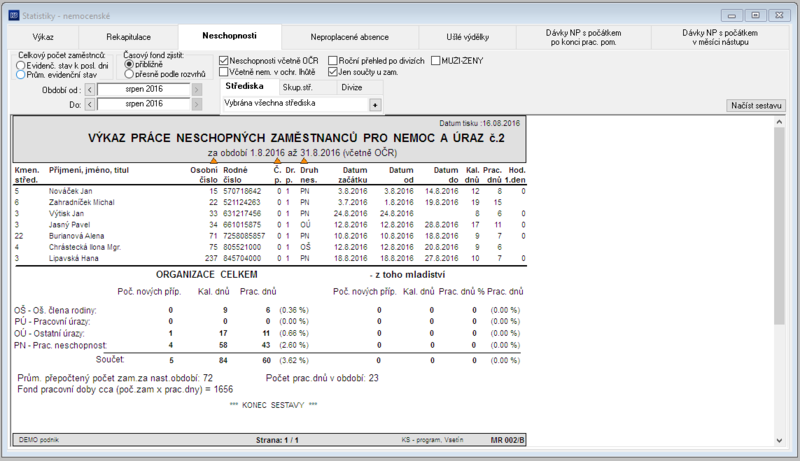800x461 pixels.
Task: Choose přibližně time fund option
Action: click(x=129, y=65)
